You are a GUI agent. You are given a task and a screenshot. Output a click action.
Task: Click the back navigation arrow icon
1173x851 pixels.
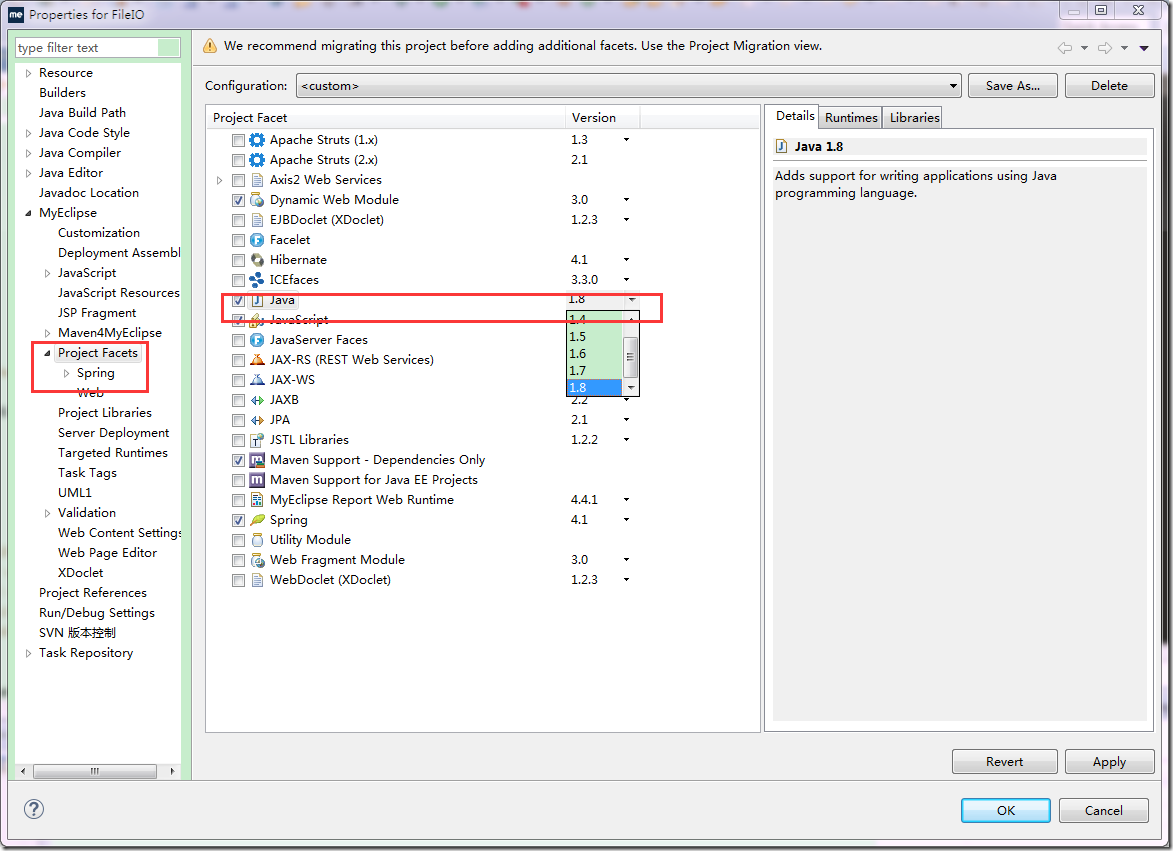(1065, 48)
